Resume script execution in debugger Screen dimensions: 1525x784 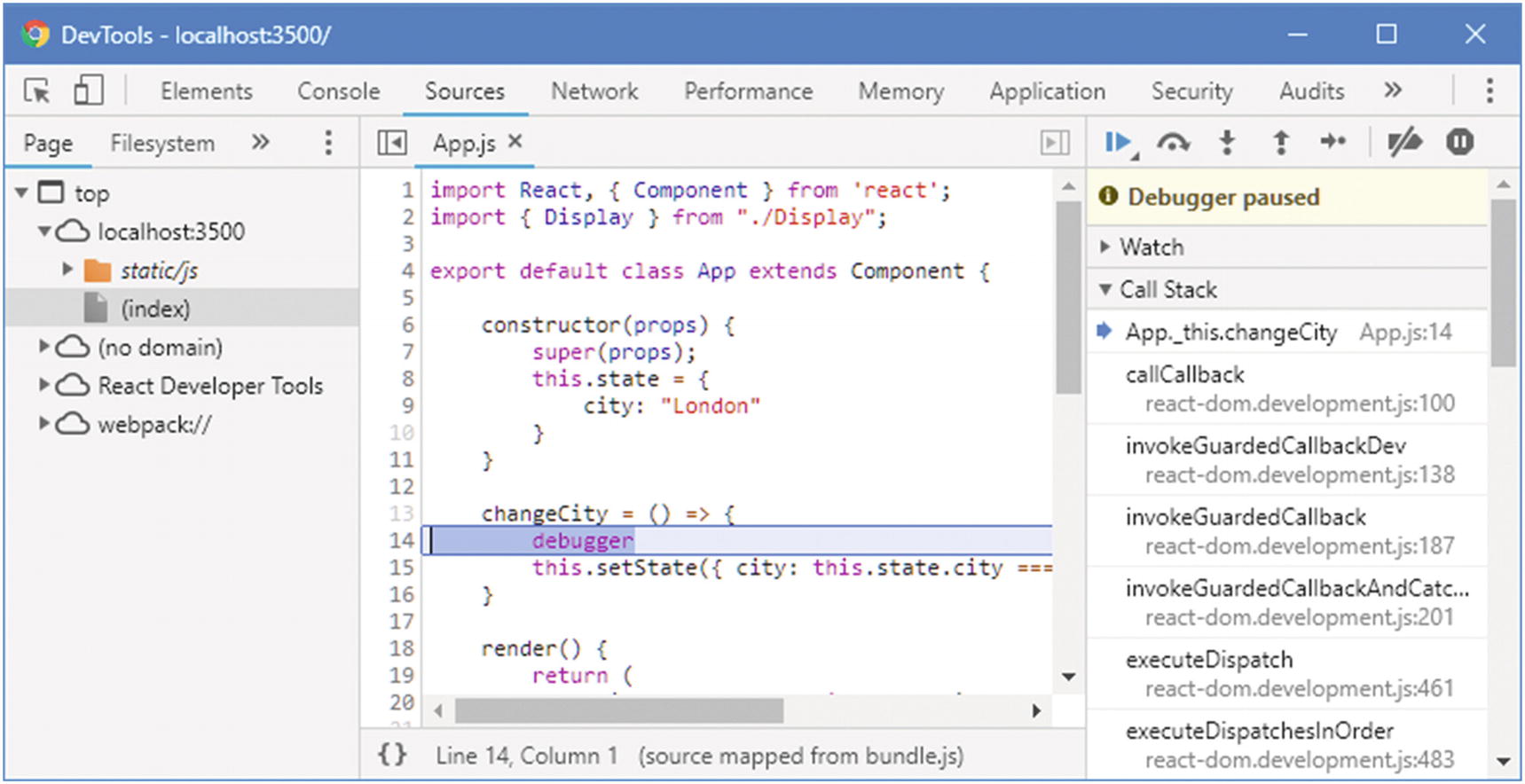pyautogui.click(x=1117, y=143)
